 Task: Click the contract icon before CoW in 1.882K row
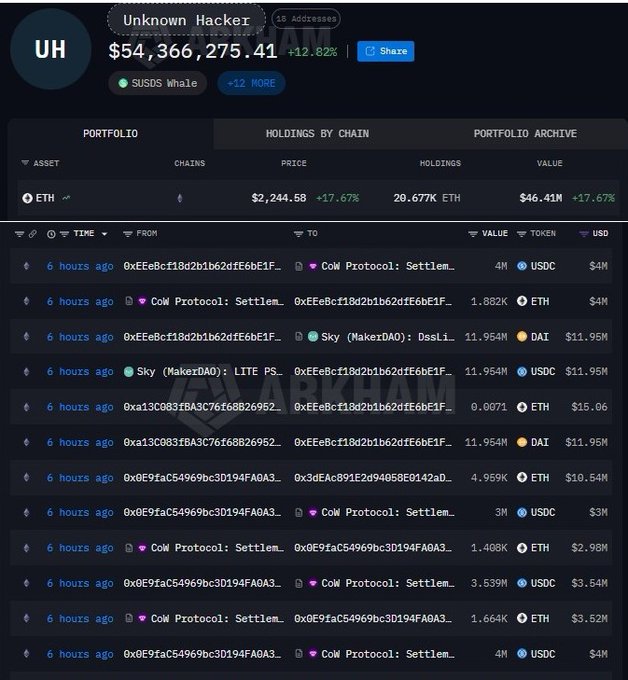tap(129, 301)
